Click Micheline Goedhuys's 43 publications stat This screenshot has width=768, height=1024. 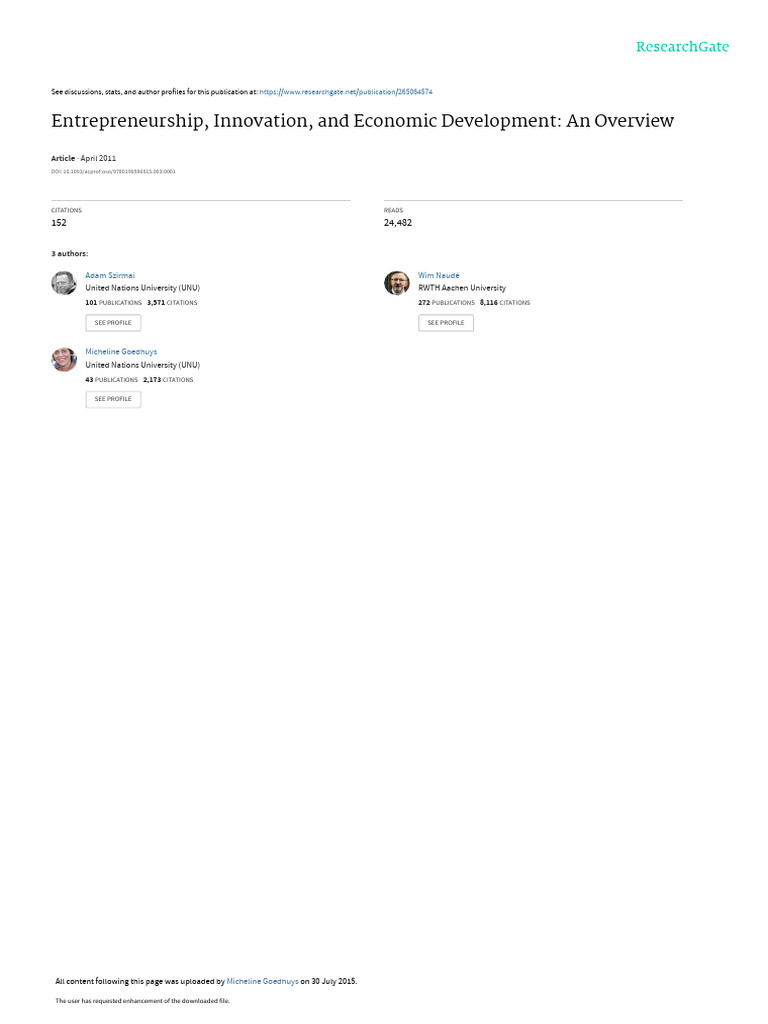click(x=111, y=380)
